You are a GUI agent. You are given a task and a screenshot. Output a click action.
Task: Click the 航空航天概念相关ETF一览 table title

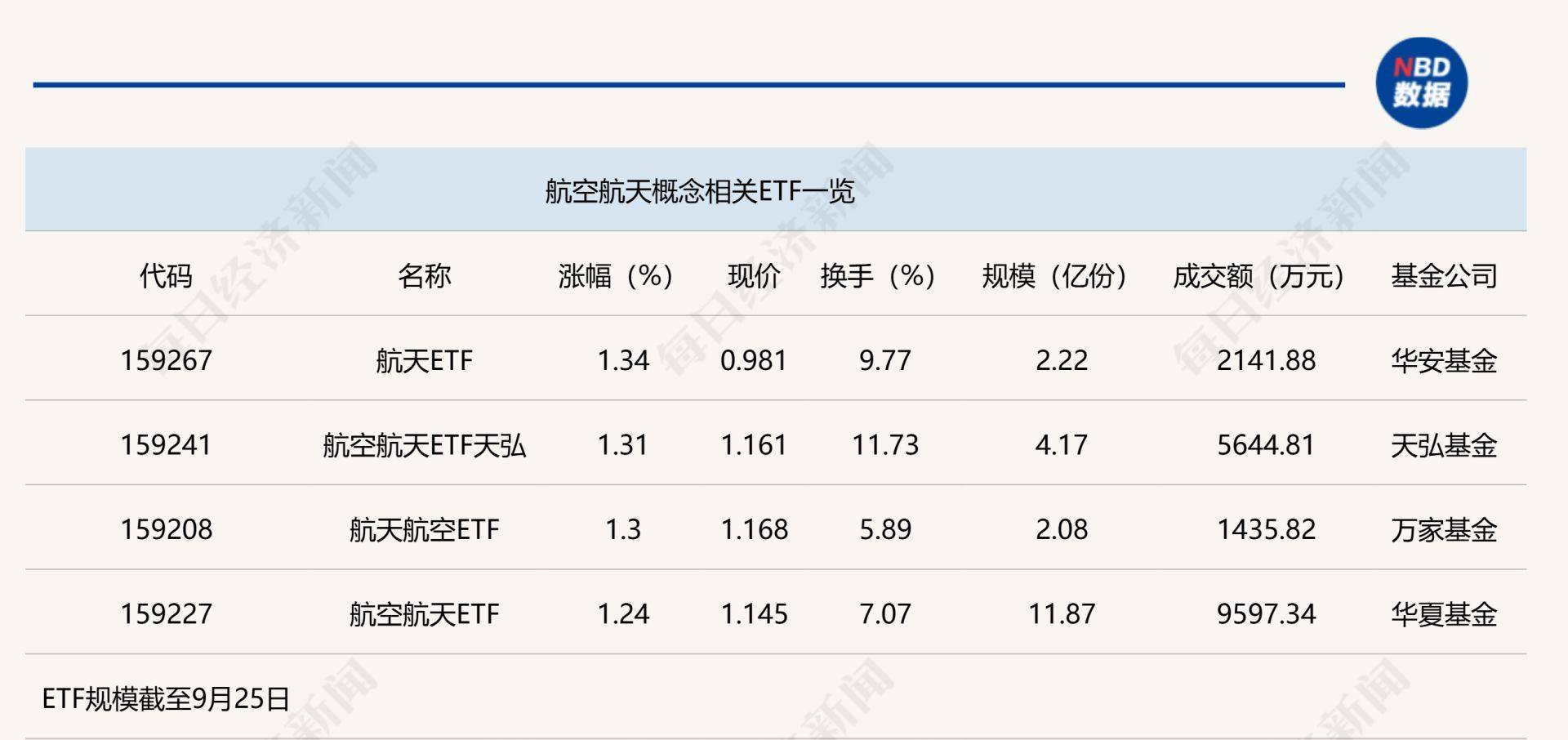coord(699,191)
